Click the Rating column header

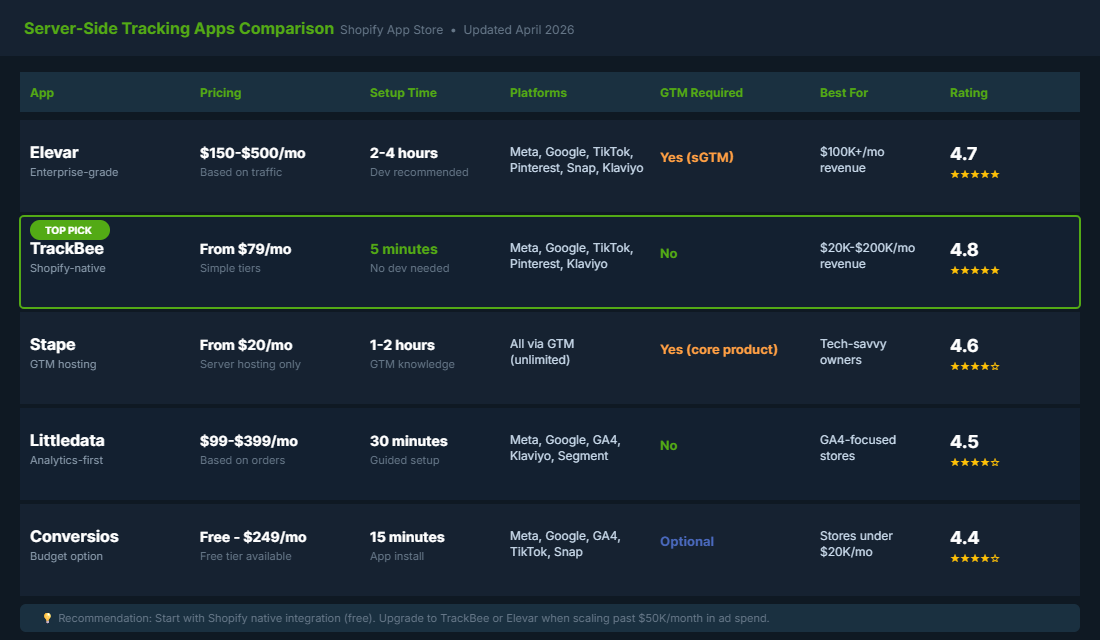tap(969, 92)
